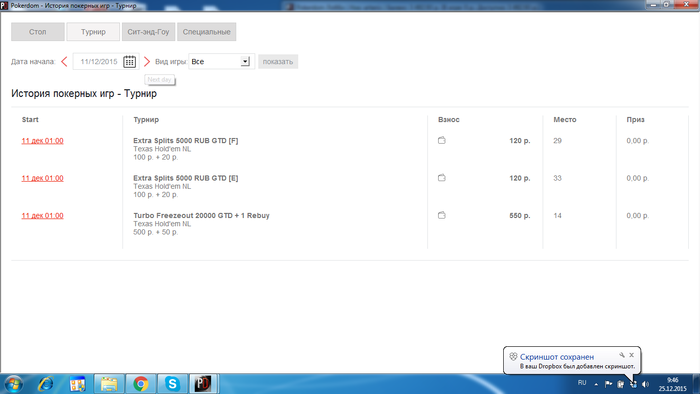Open '11 дек 01:00' link for Turbo Freezeout
The image size is (700, 394).
coord(42,216)
